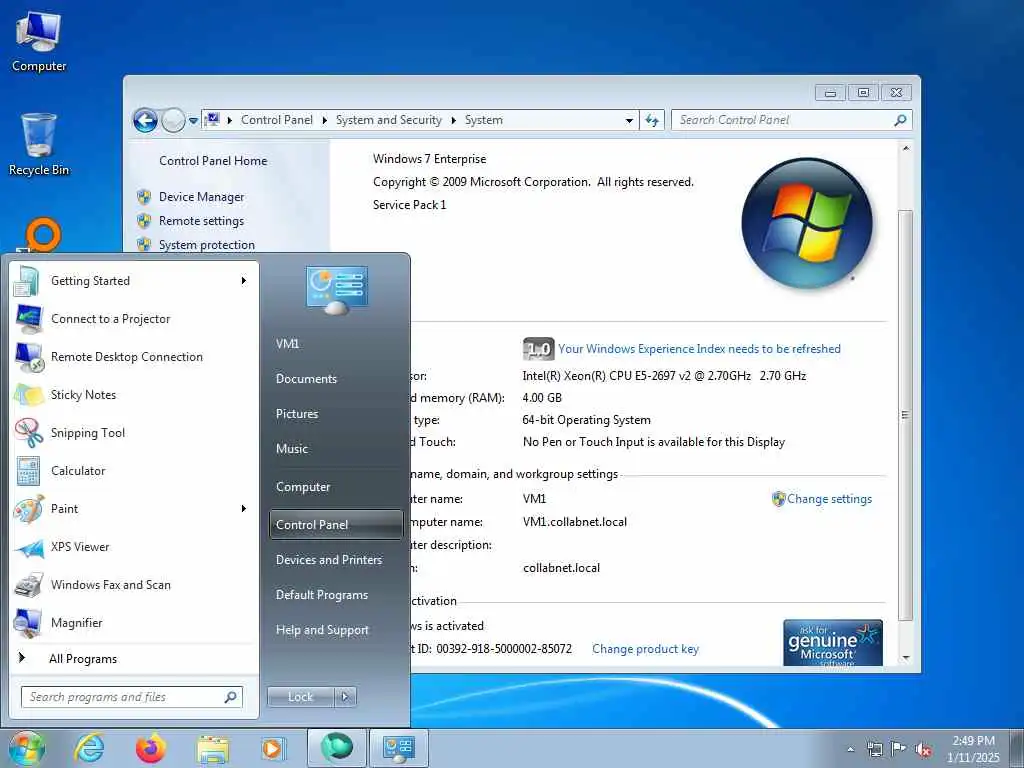Open the shutdown options arrow beside Lock
The height and width of the screenshot is (768, 1024).
pos(345,697)
